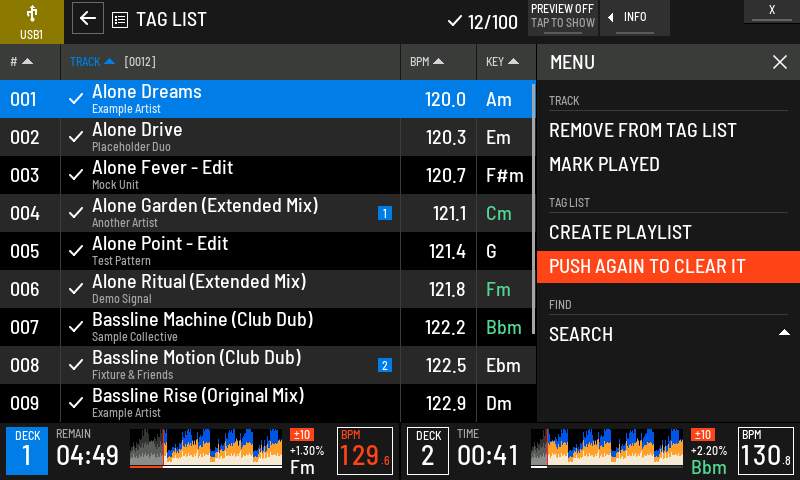The width and height of the screenshot is (800, 480).
Task: Choose REMOVE FROM TAG LIST
Action: coord(668,131)
